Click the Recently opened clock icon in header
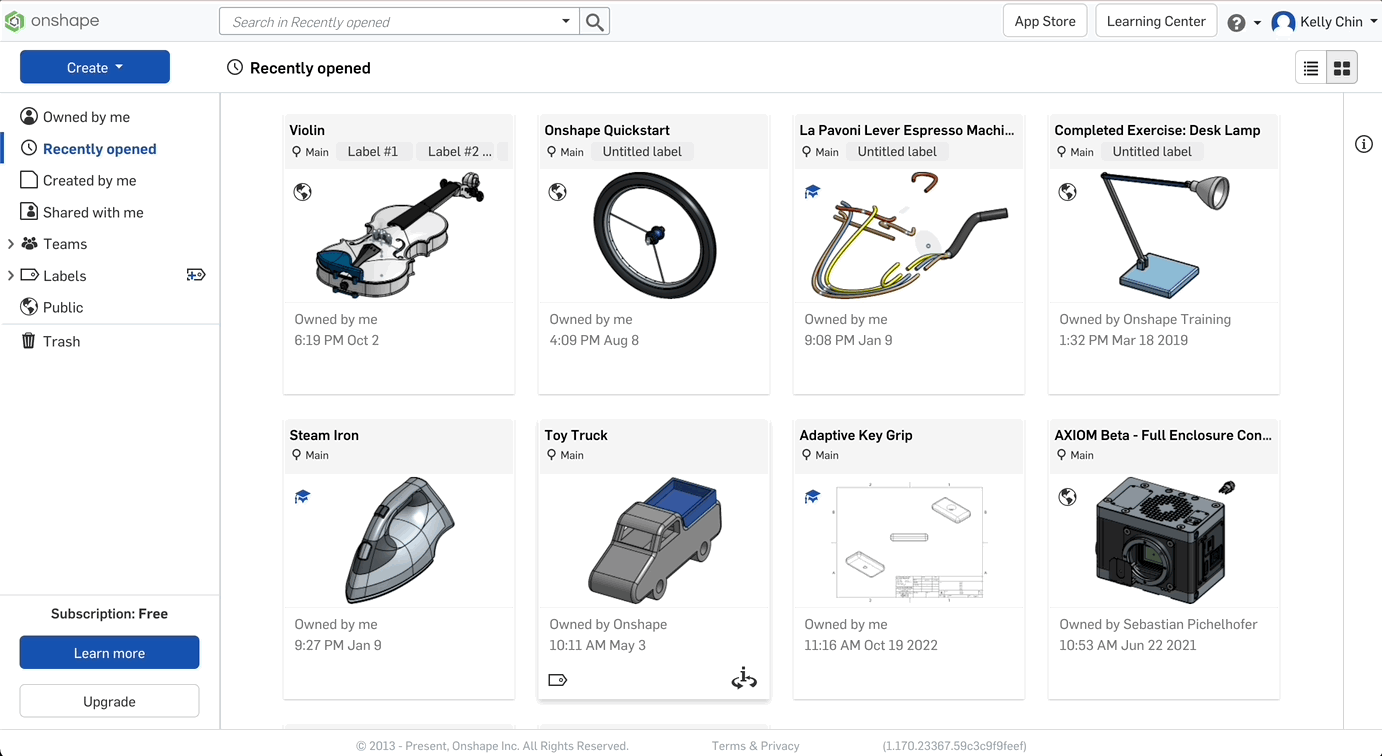This screenshot has width=1382, height=756. click(x=235, y=67)
